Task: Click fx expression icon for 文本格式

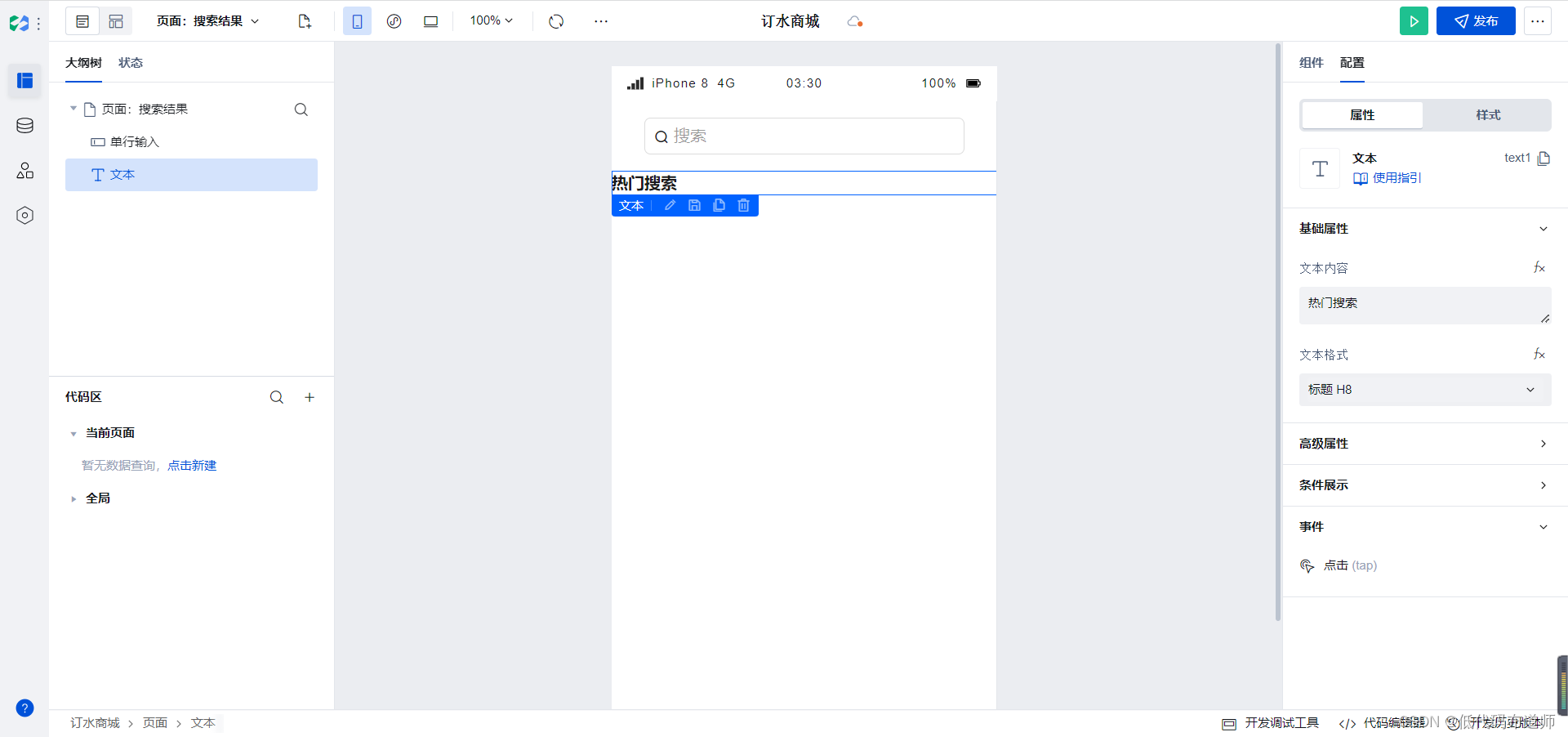Action: click(1539, 355)
